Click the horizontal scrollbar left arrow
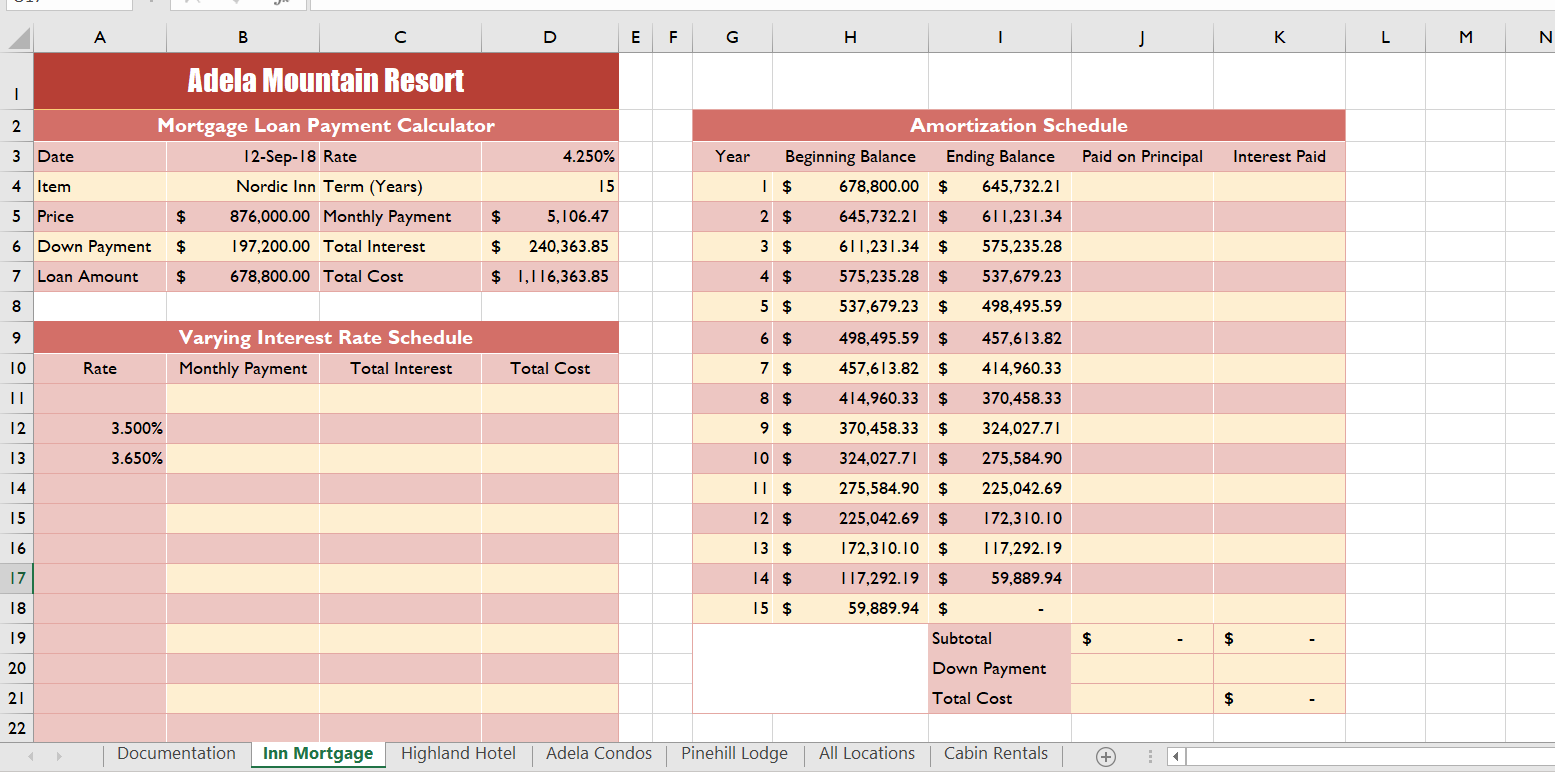The height and width of the screenshot is (772, 1555). (x=1176, y=756)
